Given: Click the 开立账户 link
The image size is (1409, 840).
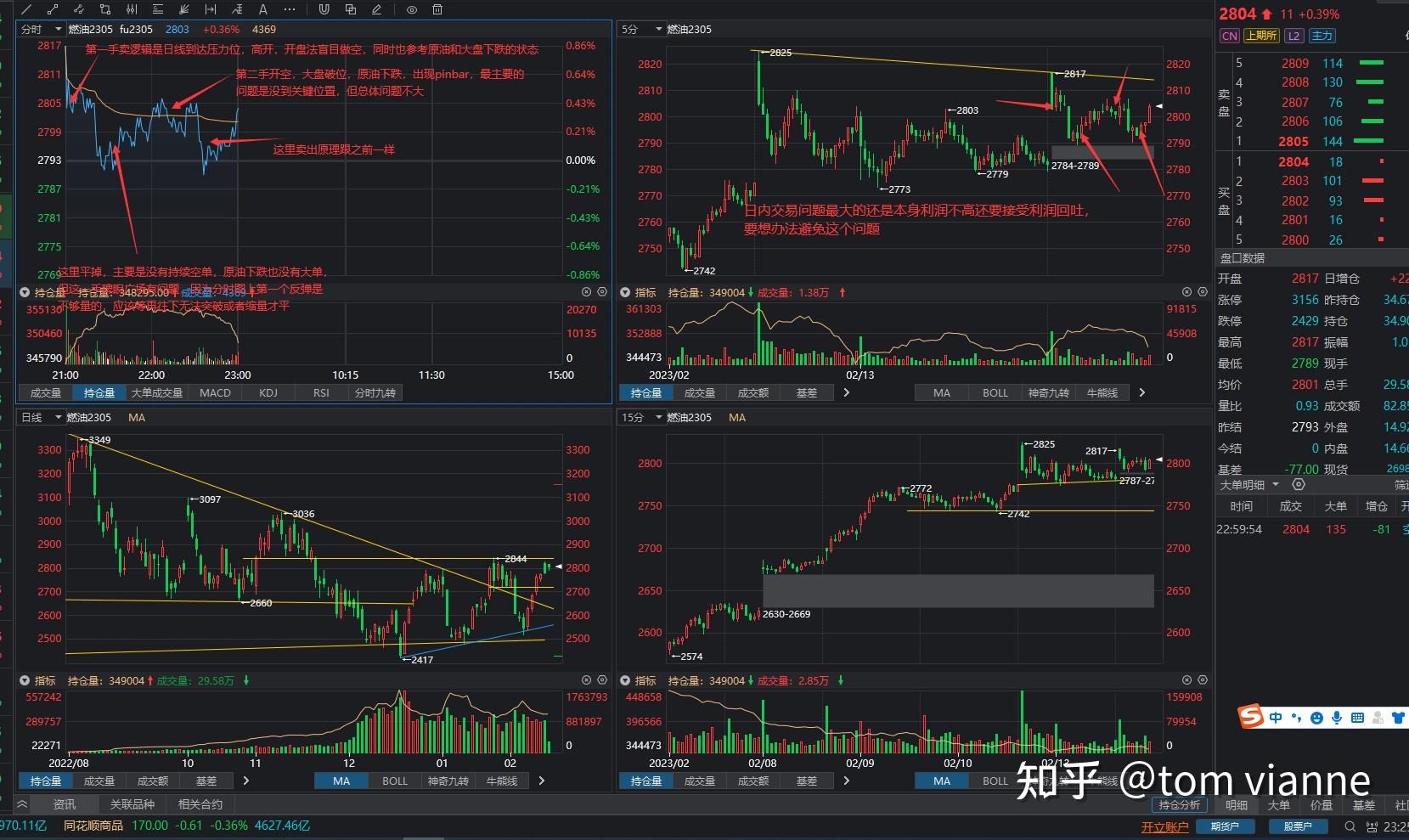Looking at the screenshot, I should (1164, 825).
